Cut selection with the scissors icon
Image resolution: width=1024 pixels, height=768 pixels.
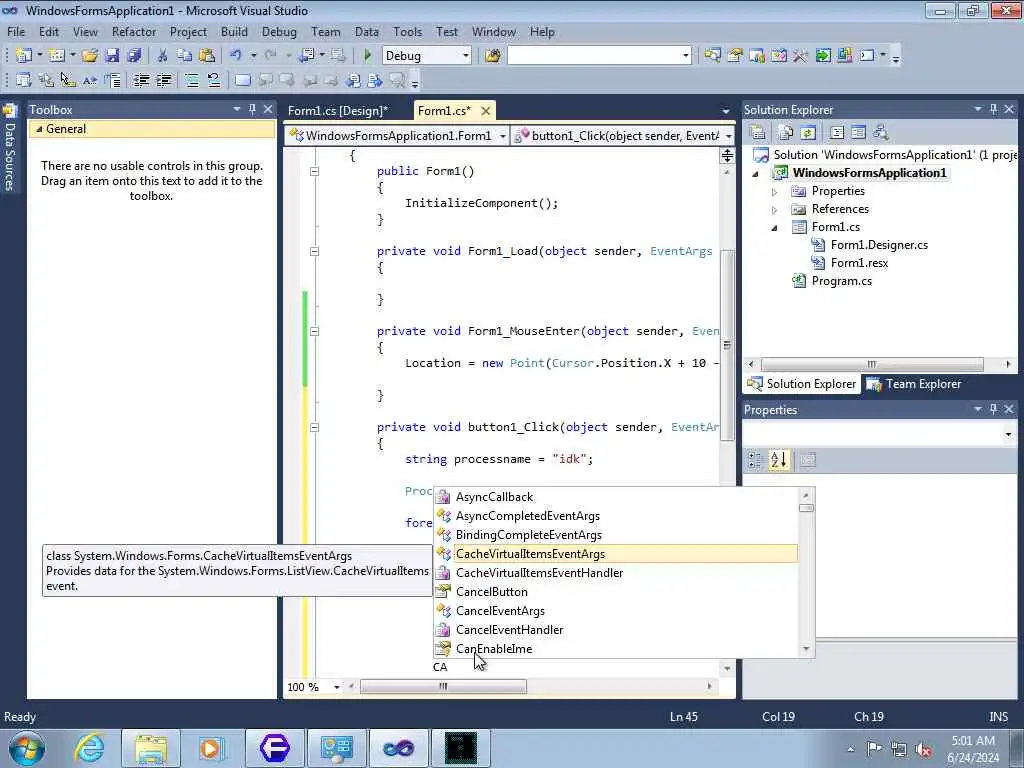163,56
